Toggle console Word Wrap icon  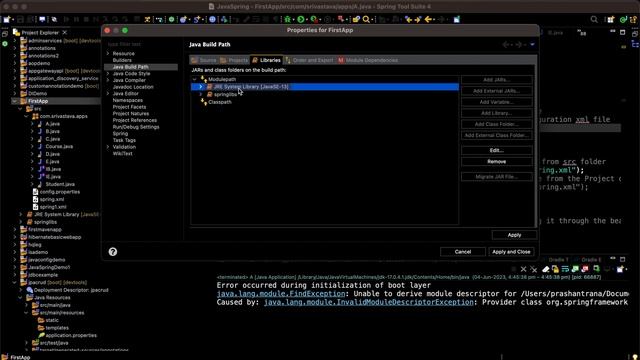pos(565,269)
